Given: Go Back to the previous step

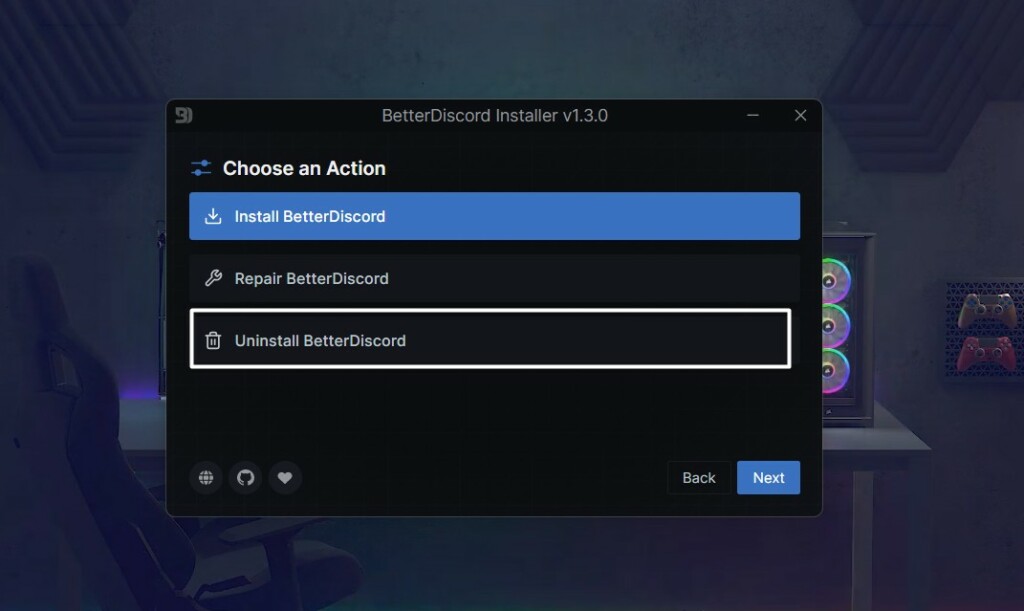Looking at the screenshot, I should pos(698,478).
